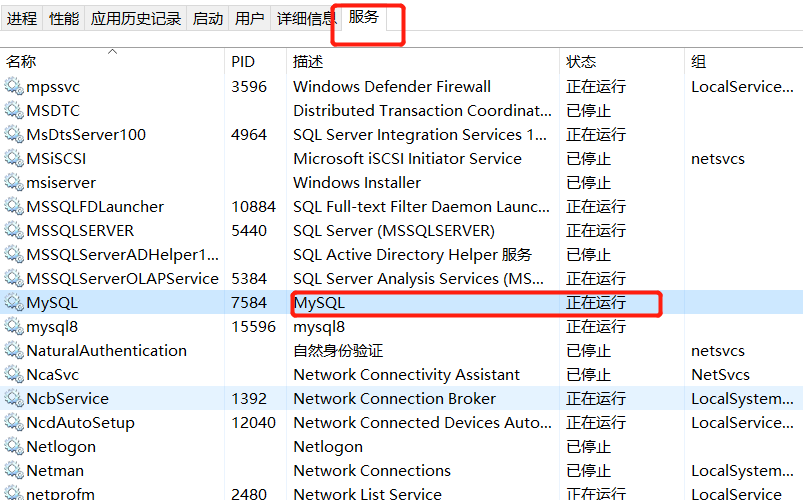Viewport: 803px width, 500px height.
Task: Switch to the 进程 tab
Action: click(x=22, y=19)
